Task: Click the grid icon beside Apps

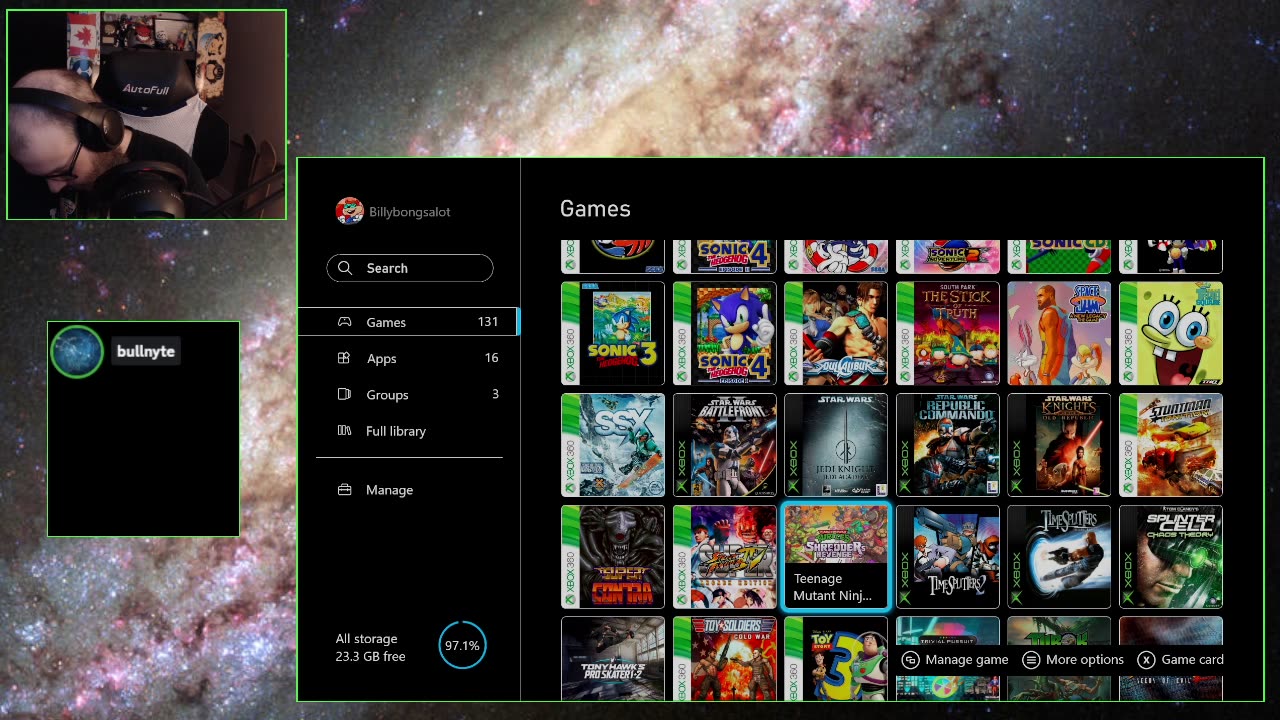Action: 344,358
